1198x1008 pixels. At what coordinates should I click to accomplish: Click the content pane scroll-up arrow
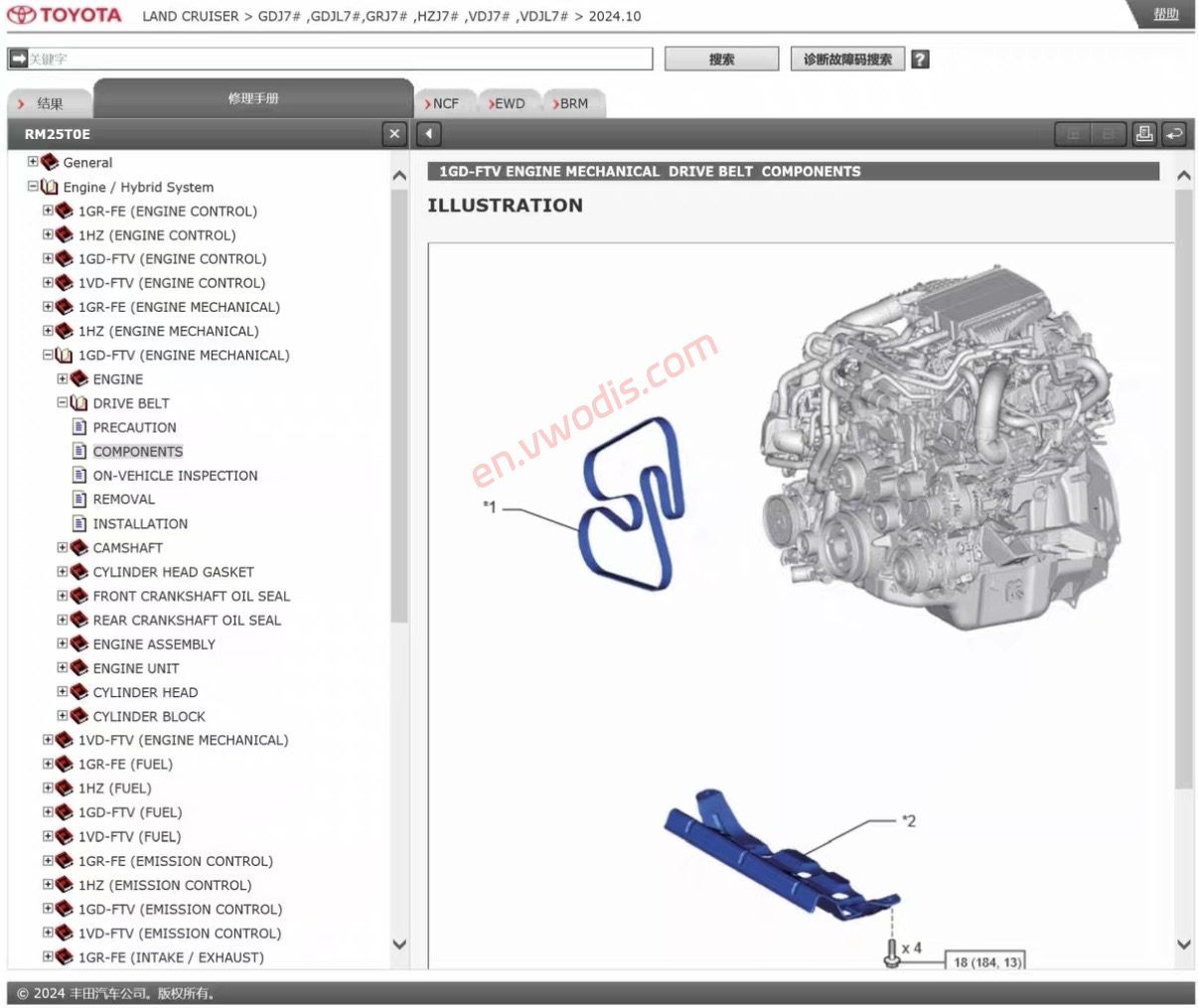tap(1183, 176)
